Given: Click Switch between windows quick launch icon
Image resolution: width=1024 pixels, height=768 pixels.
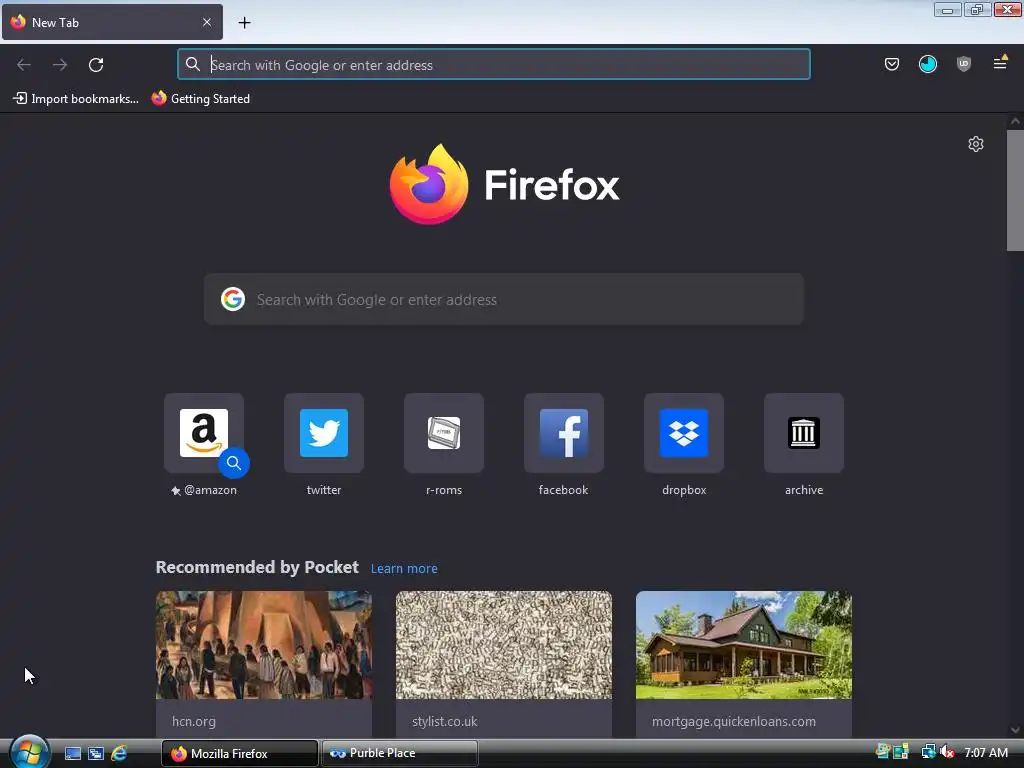Looking at the screenshot, I should click(x=95, y=754).
